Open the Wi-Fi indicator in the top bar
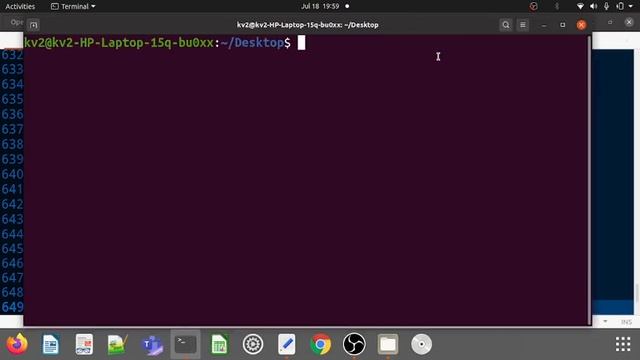The width and height of the screenshot is (640, 360). (580, 6)
